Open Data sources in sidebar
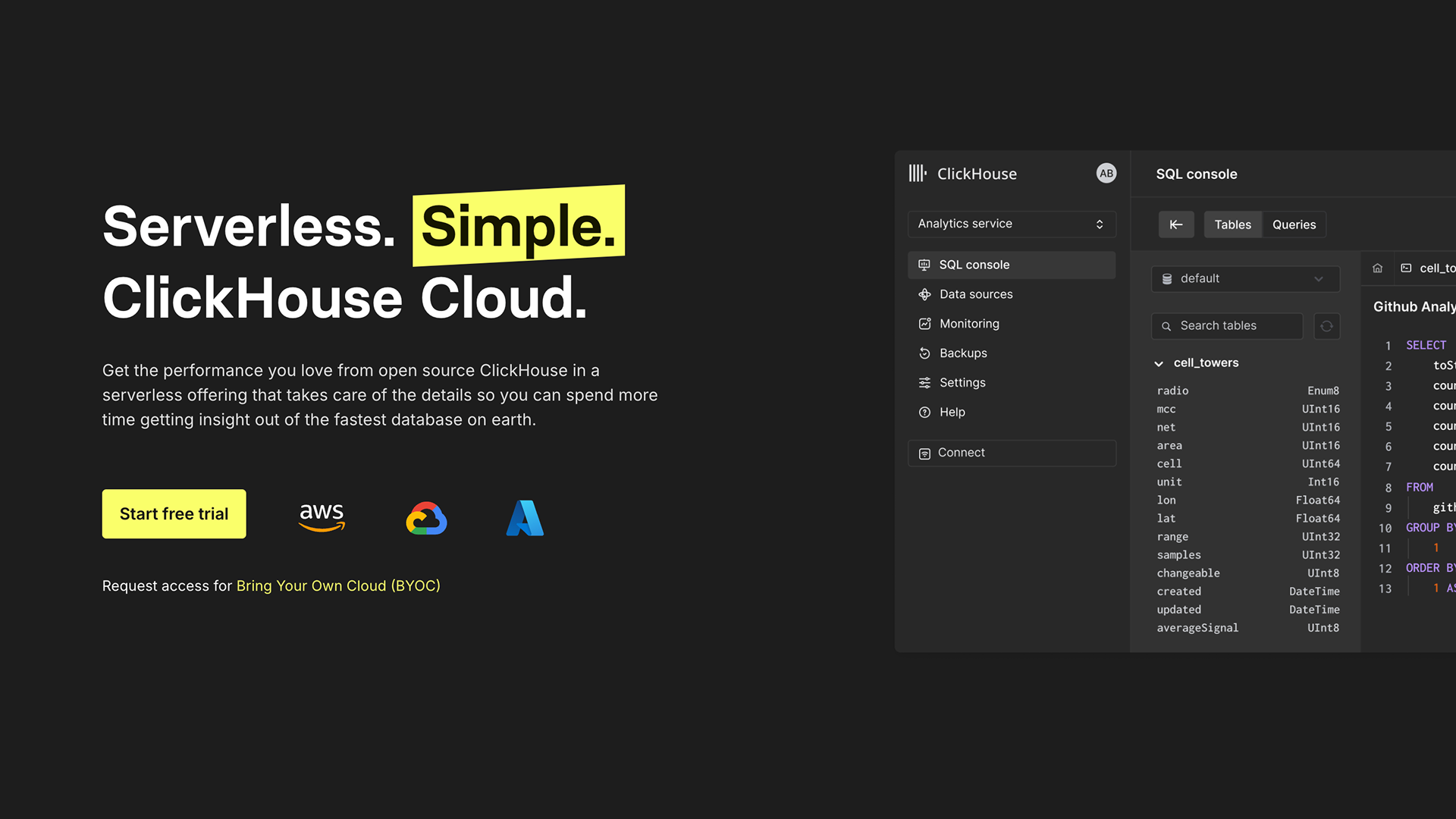Viewport: 1456px width, 819px height. (x=975, y=294)
